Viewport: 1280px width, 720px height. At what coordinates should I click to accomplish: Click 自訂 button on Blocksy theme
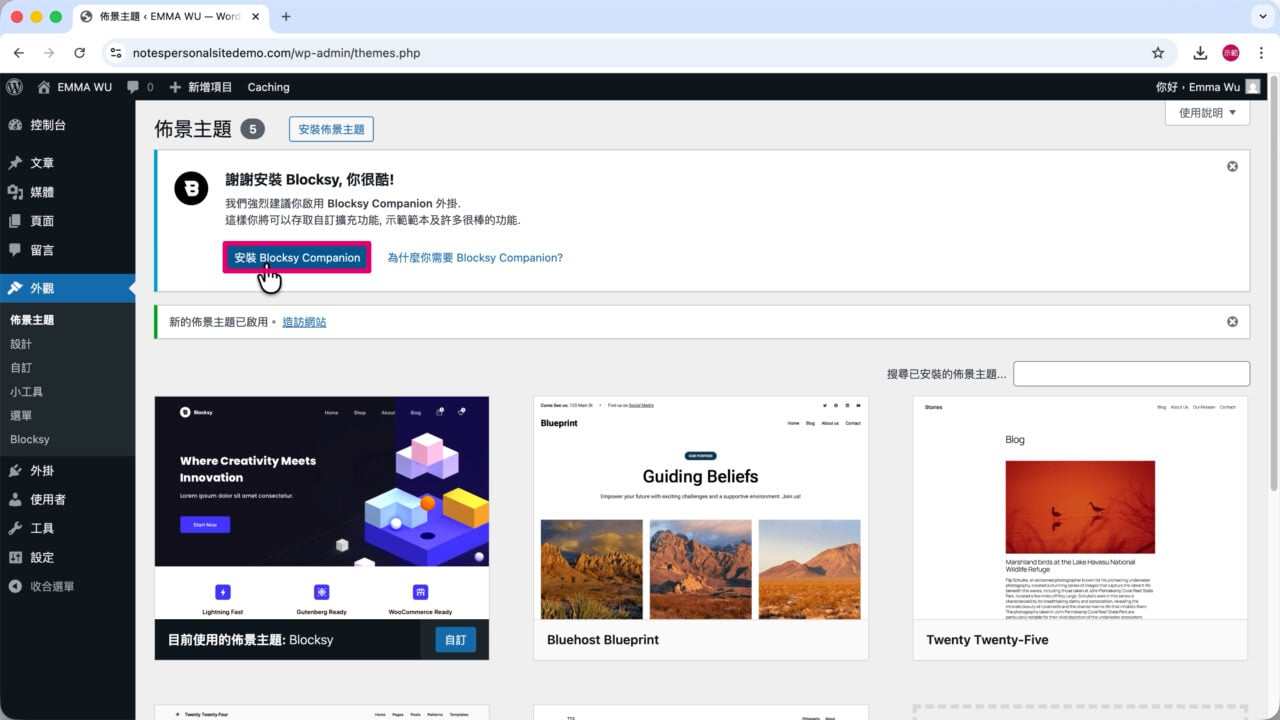tap(455, 640)
